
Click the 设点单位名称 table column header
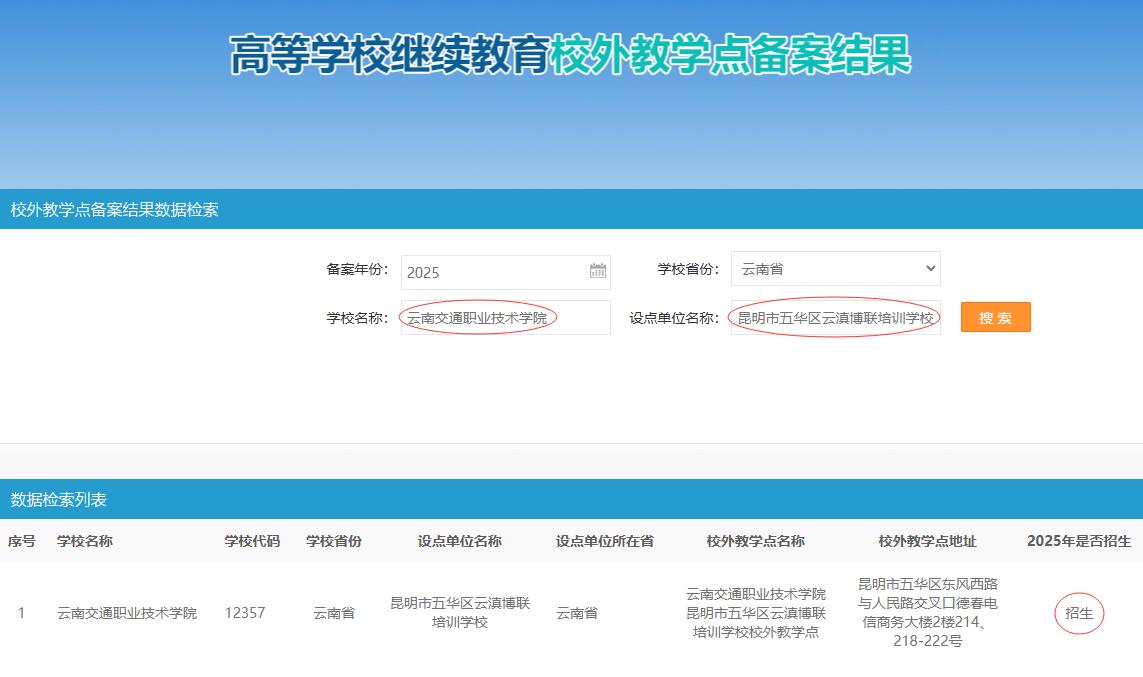pos(460,541)
